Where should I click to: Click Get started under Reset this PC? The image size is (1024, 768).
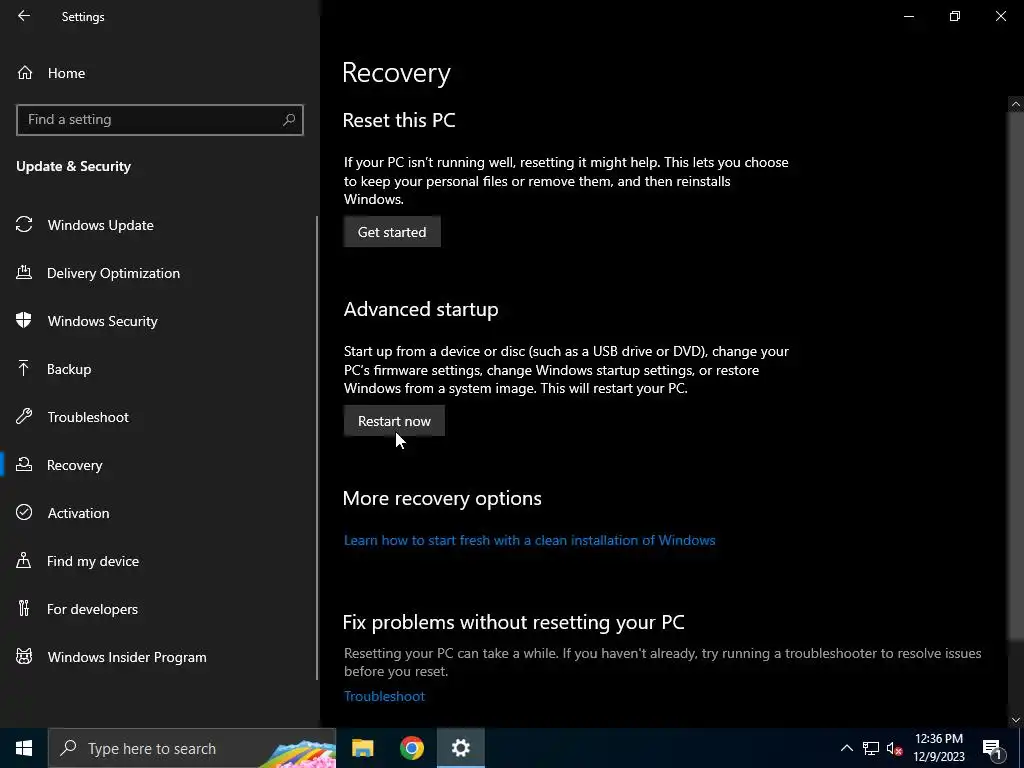click(392, 232)
